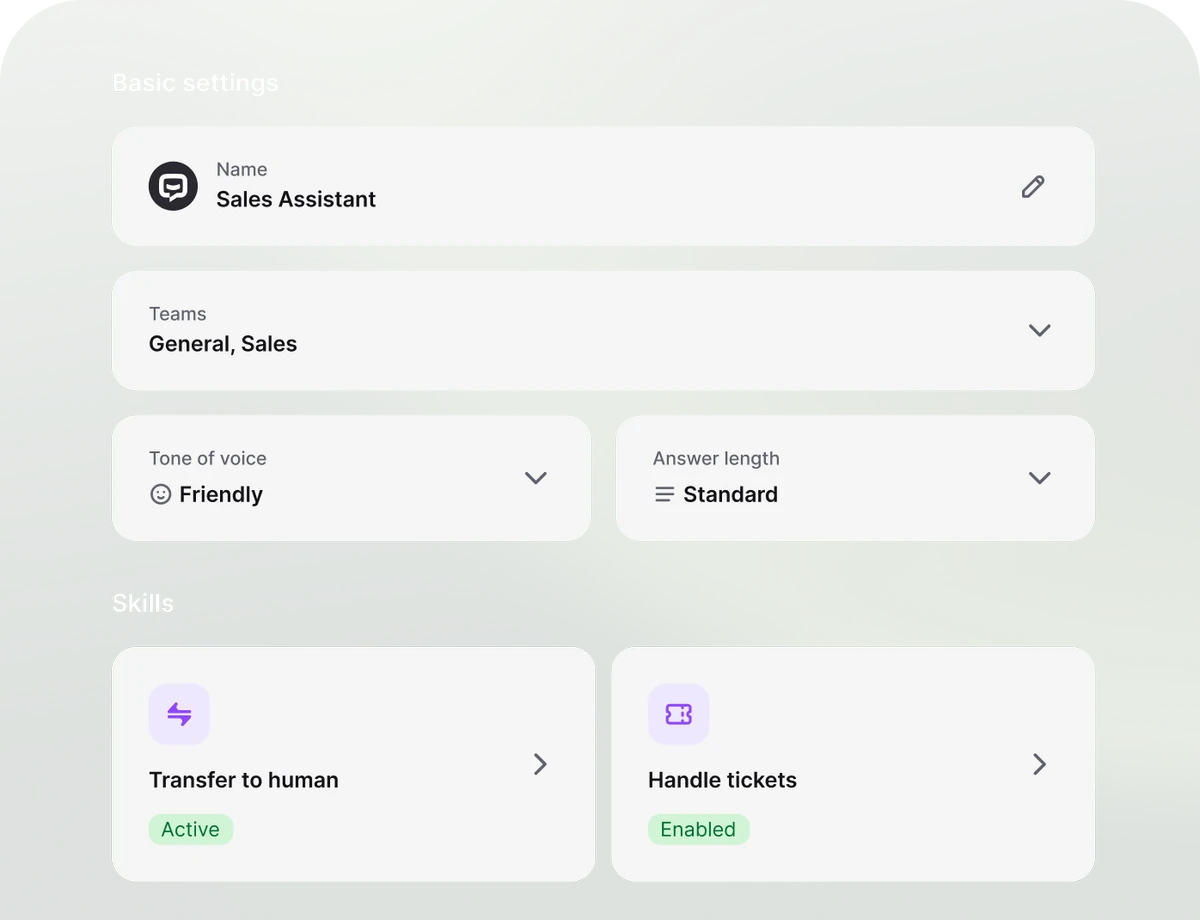Expand the Teams dropdown chevron

(1039, 330)
